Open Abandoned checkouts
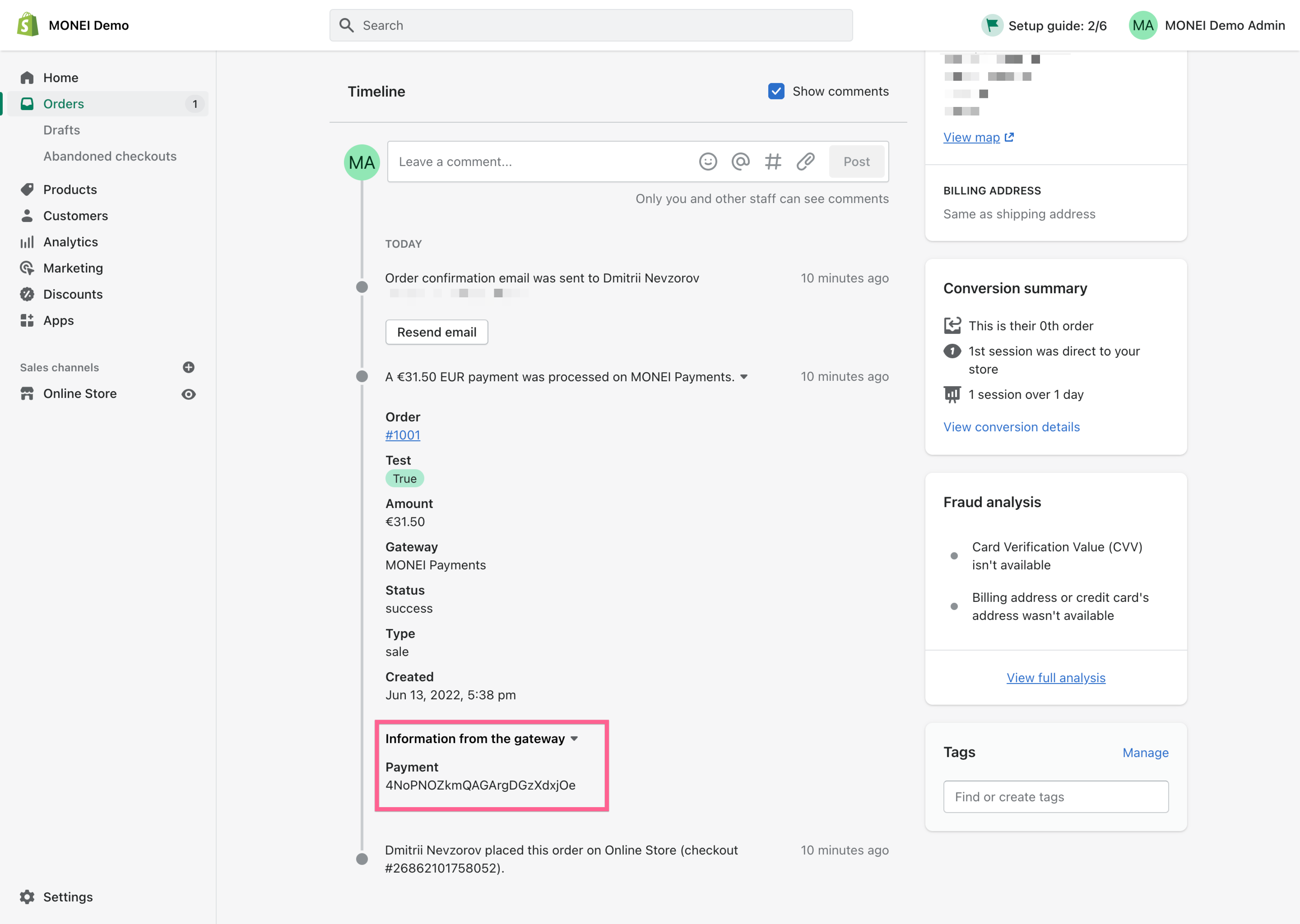The image size is (1300, 924). click(x=110, y=156)
